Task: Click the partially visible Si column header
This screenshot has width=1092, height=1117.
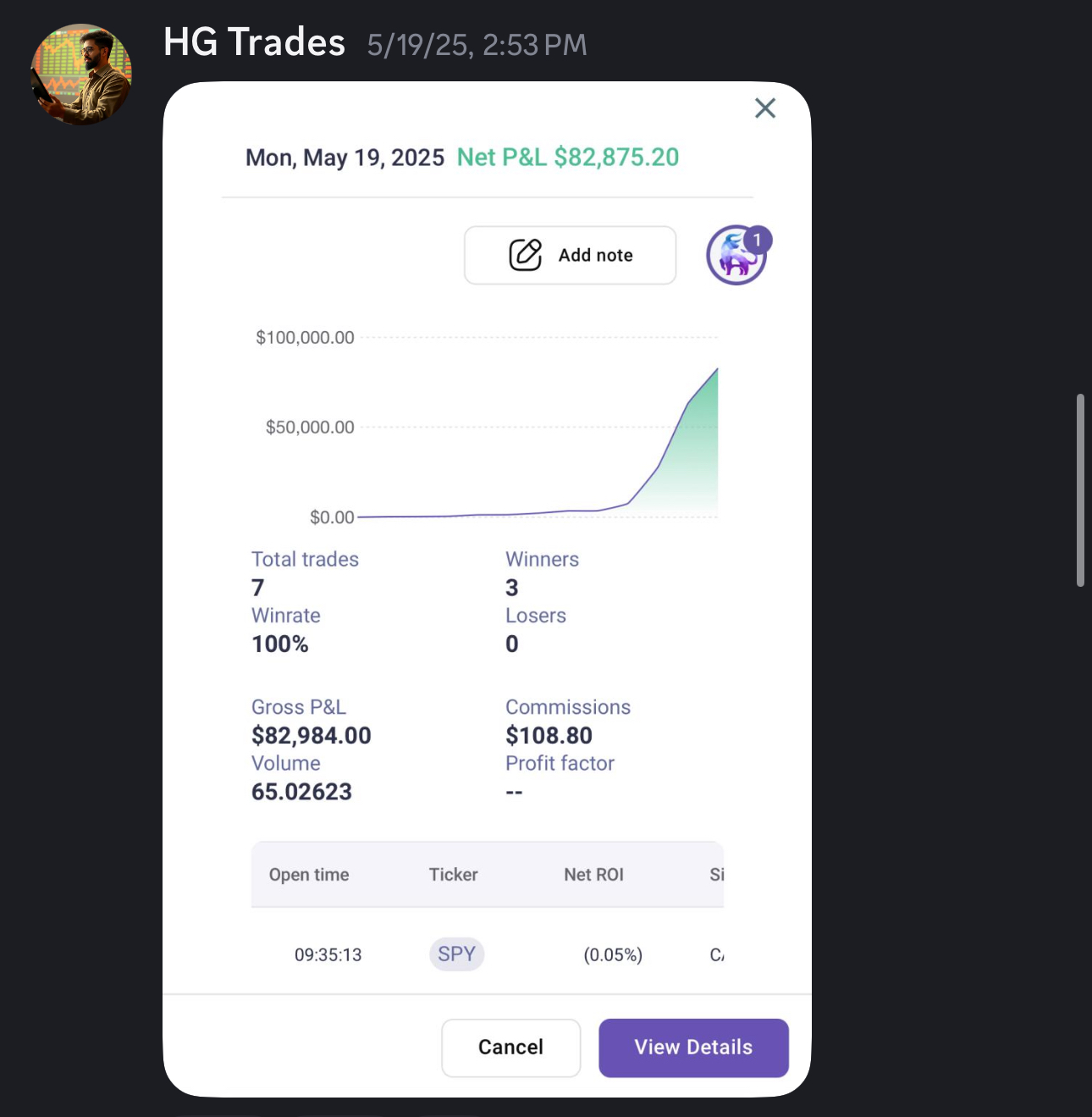Action: [x=716, y=875]
